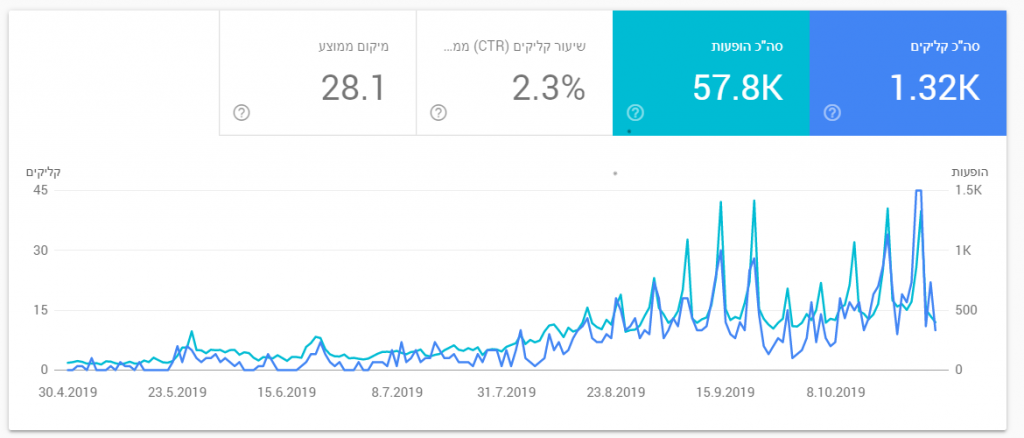The image size is (1024, 438).
Task: Enable the 28.1 average position metric card
Action: click(317, 74)
